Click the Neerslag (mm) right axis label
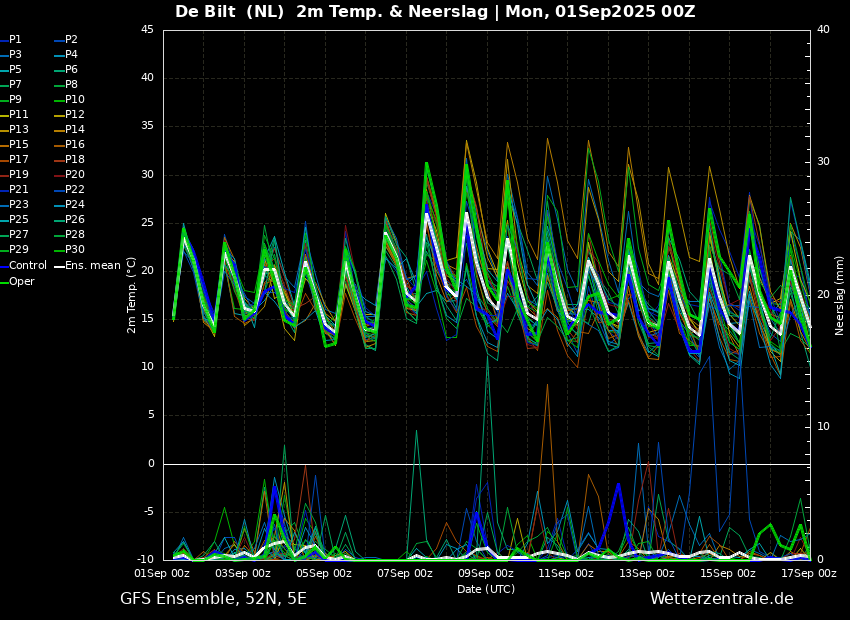850x620 pixels. click(840, 295)
